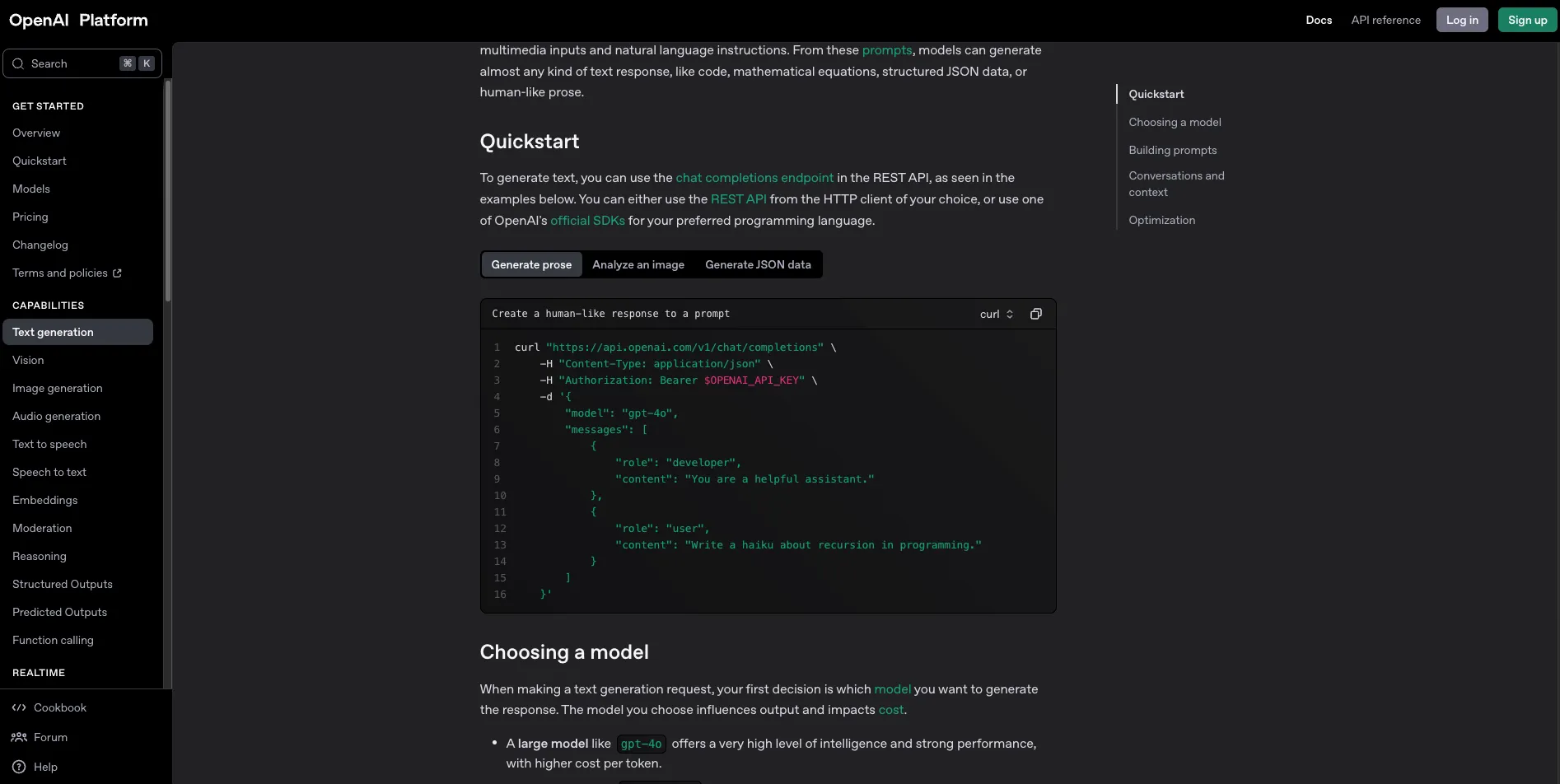Switch to the Analyze an image tab
Image resolution: width=1560 pixels, height=784 pixels.
click(638, 264)
